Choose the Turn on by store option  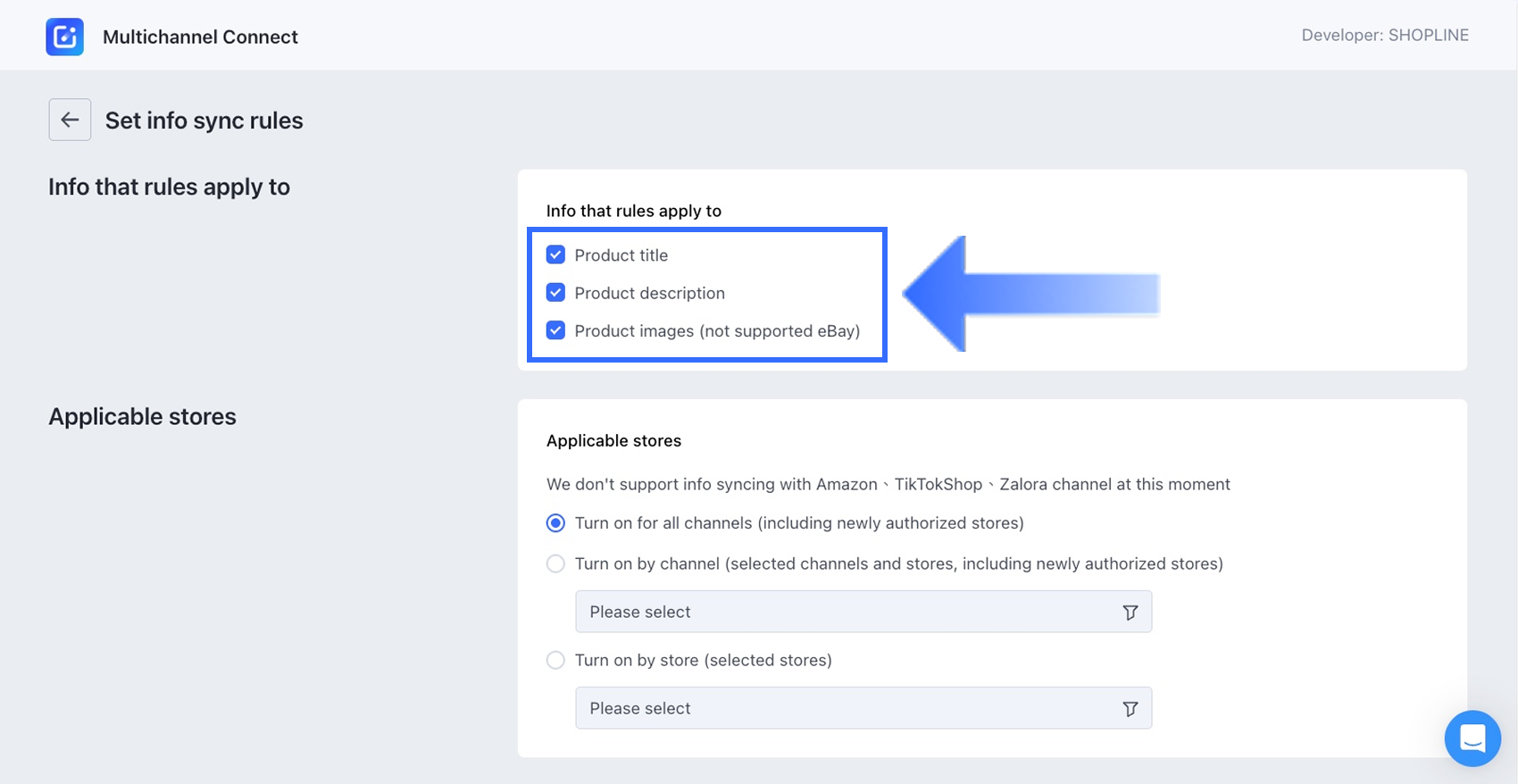555,661
